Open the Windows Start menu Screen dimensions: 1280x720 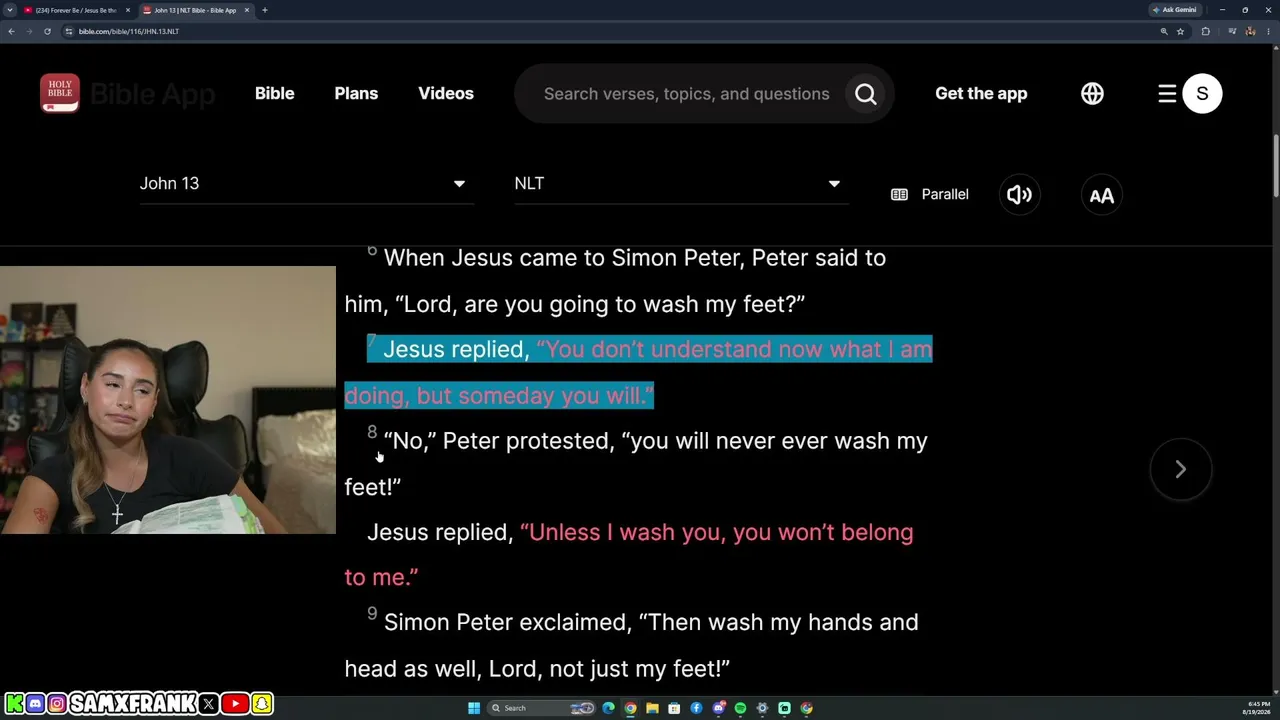(474, 708)
